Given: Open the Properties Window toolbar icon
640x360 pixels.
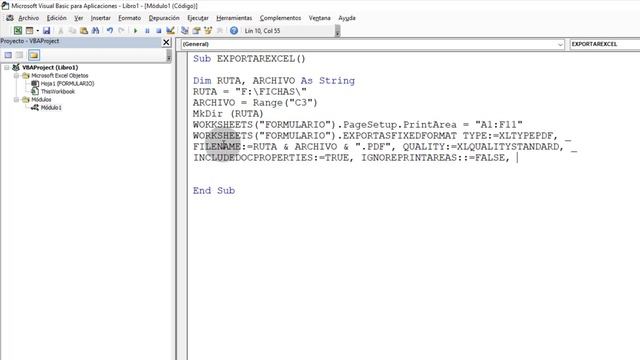Looking at the screenshot, I should (x=196, y=31).
